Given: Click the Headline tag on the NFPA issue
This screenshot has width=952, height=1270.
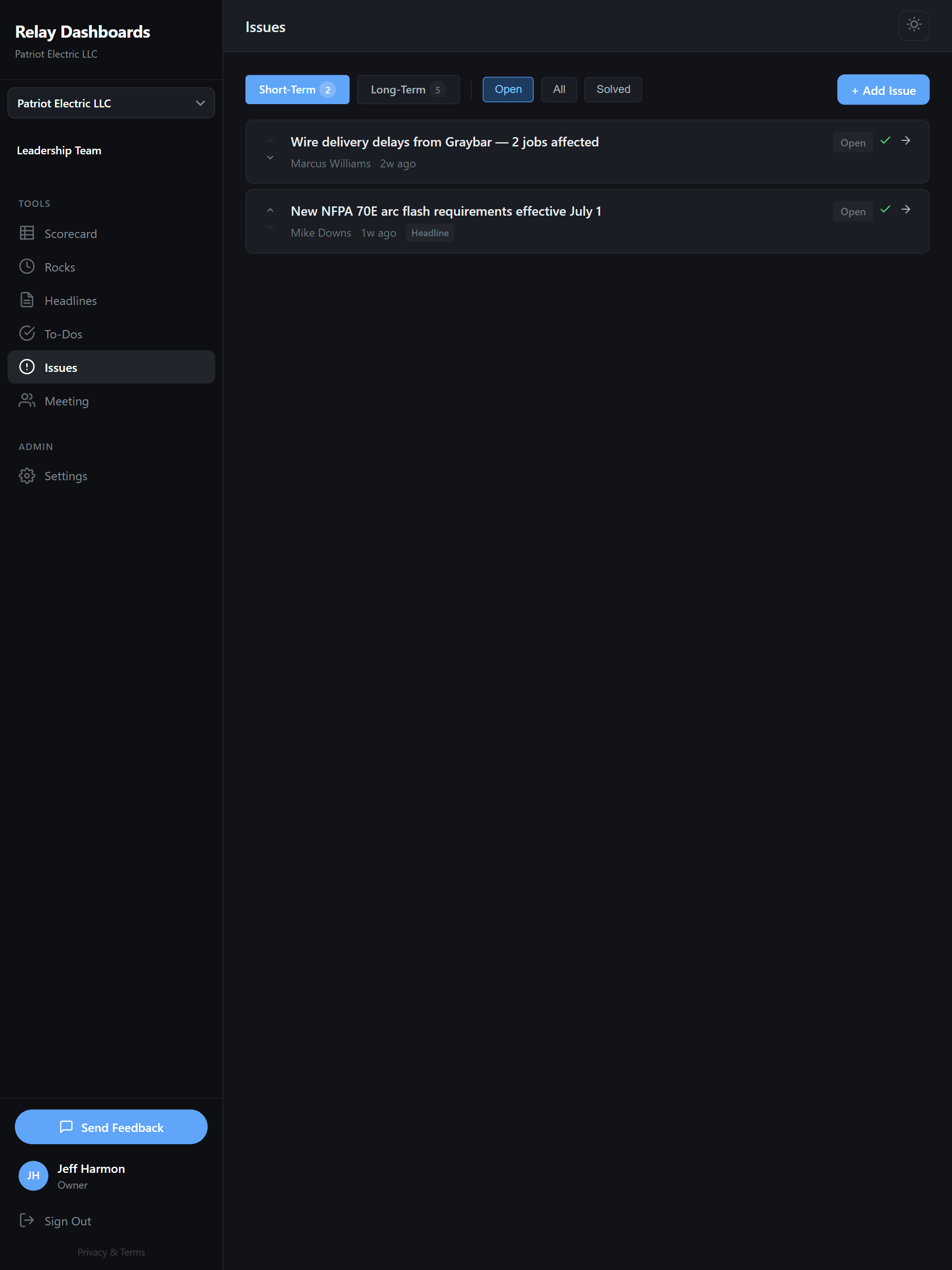Looking at the screenshot, I should pos(430,232).
